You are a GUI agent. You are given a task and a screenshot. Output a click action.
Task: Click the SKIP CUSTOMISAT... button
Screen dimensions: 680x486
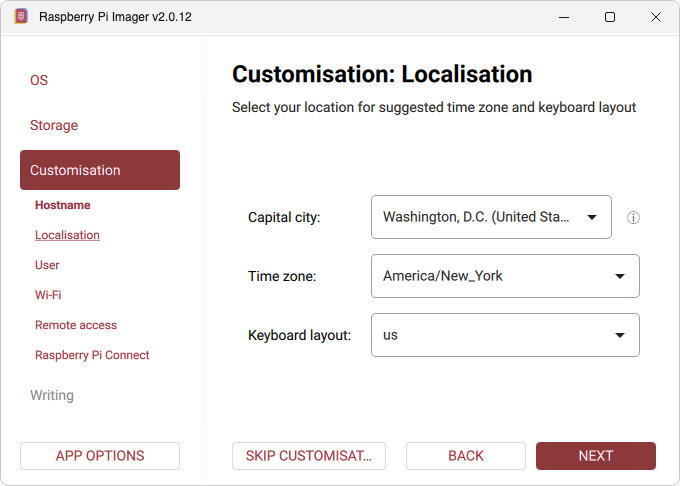[309, 456]
